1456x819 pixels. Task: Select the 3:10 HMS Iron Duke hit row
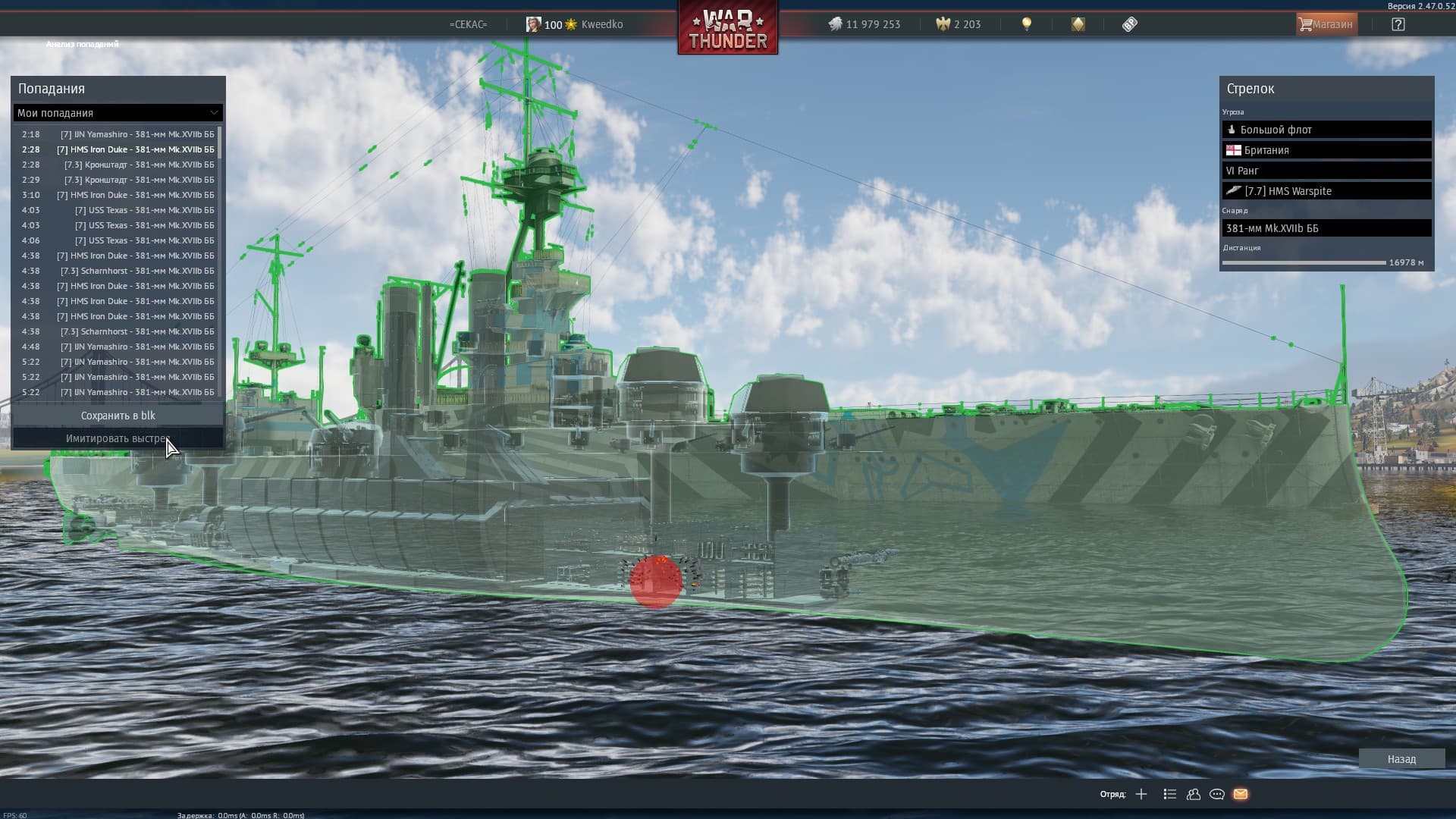pyautogui.click(x=117, y=195)
